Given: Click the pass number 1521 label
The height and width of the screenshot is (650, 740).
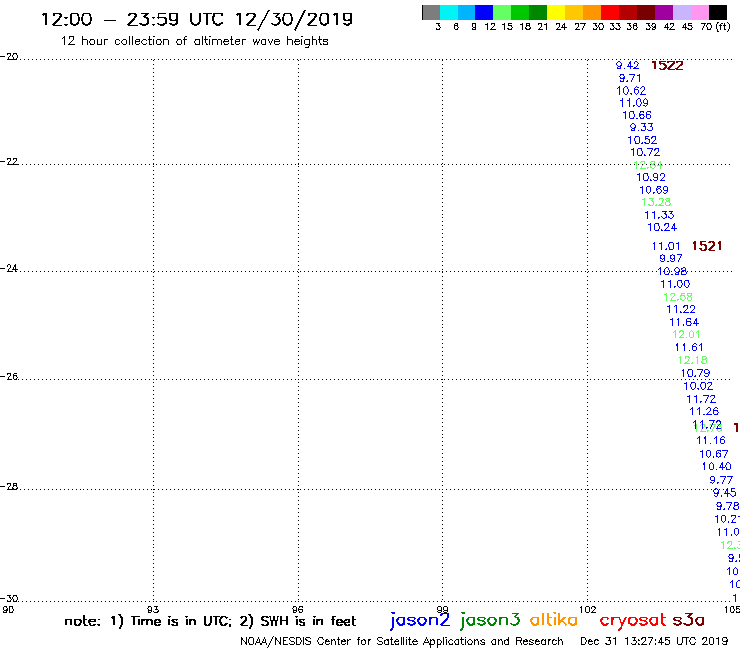Looking at the screenshot, I should tap(706, 246).
